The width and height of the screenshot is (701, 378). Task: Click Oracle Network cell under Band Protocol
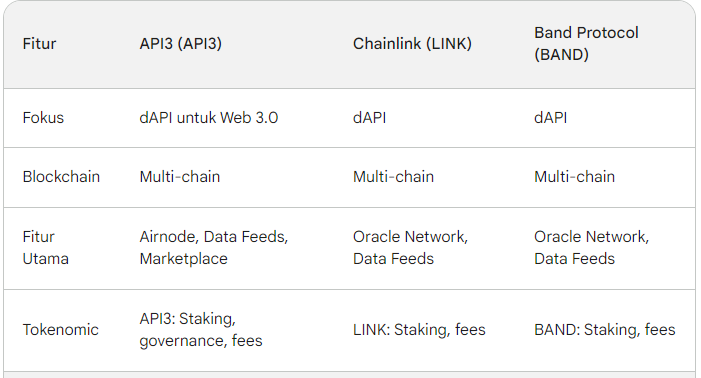pos(591,248)
